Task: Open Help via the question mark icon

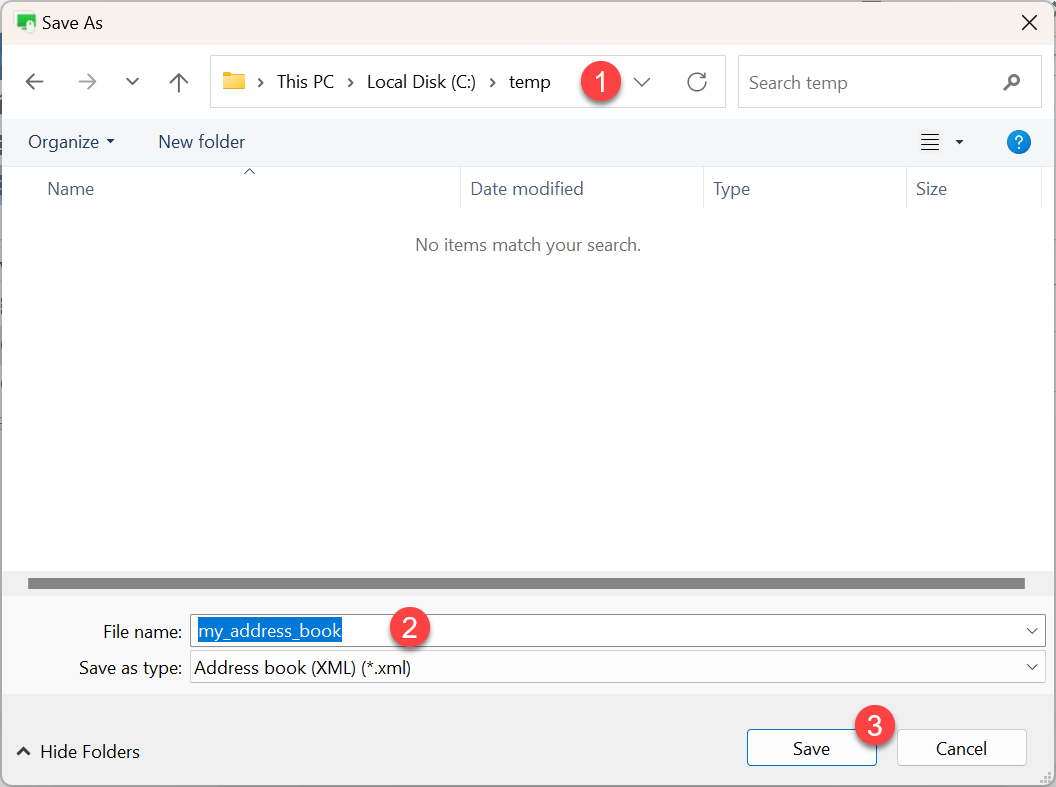Action: point(1018,142)
